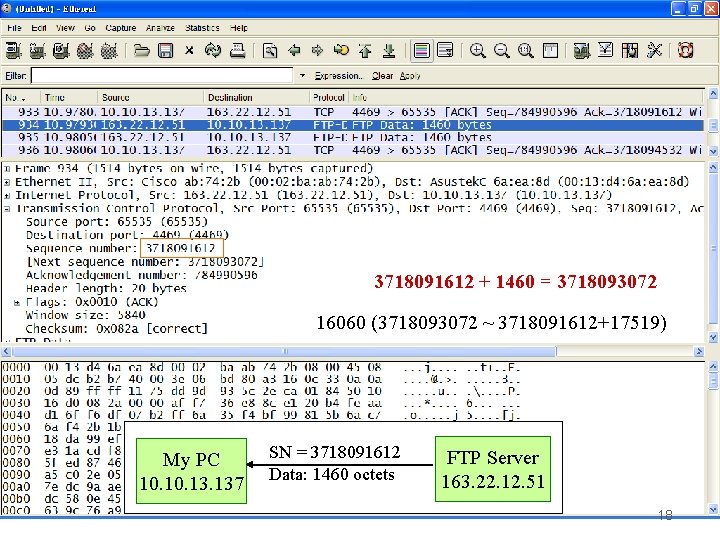This screenshot has height=540, width=720.
Task: Expand the Ethernet II tree node
Action: coord(7,182)
